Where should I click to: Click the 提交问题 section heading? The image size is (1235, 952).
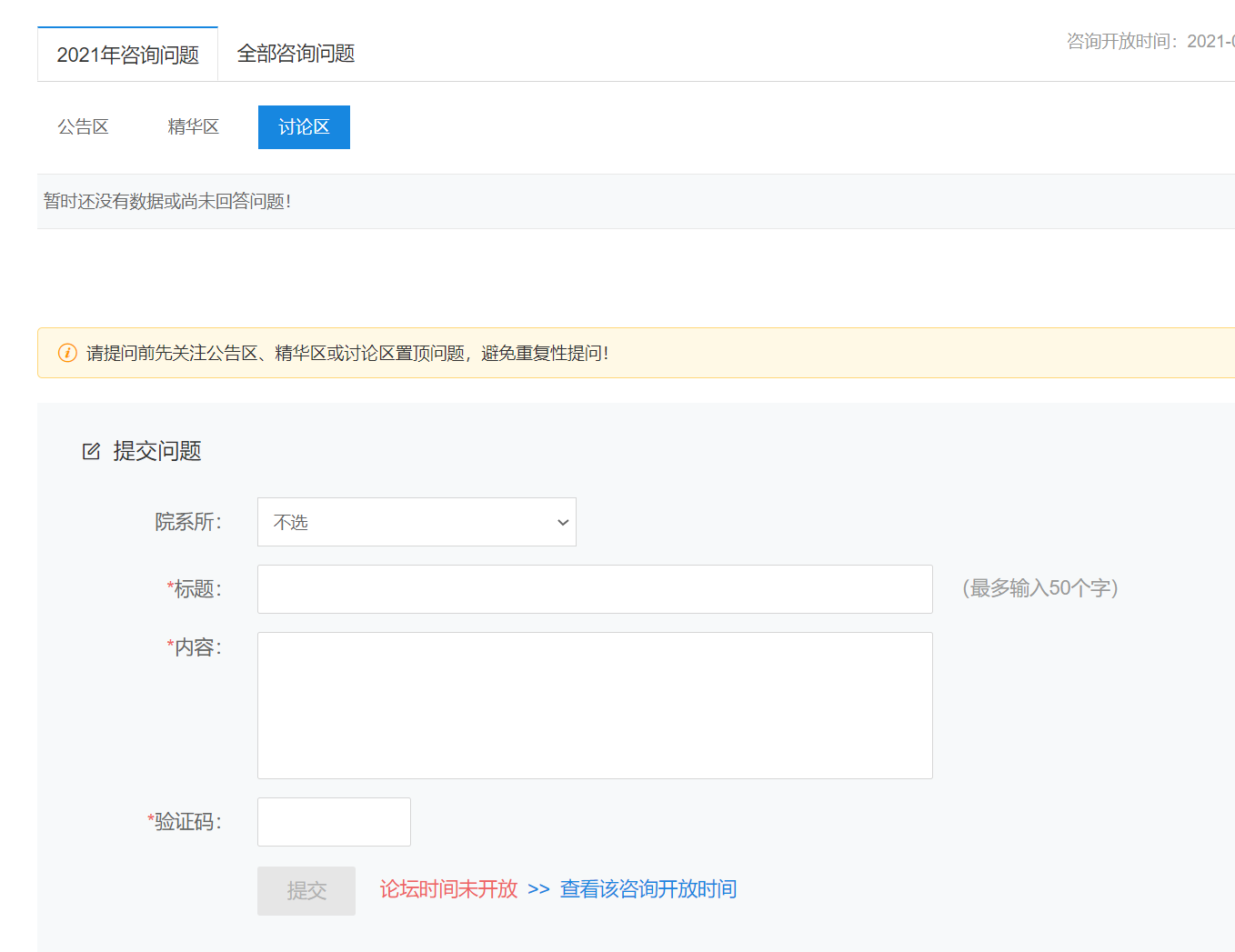[157, 451]
